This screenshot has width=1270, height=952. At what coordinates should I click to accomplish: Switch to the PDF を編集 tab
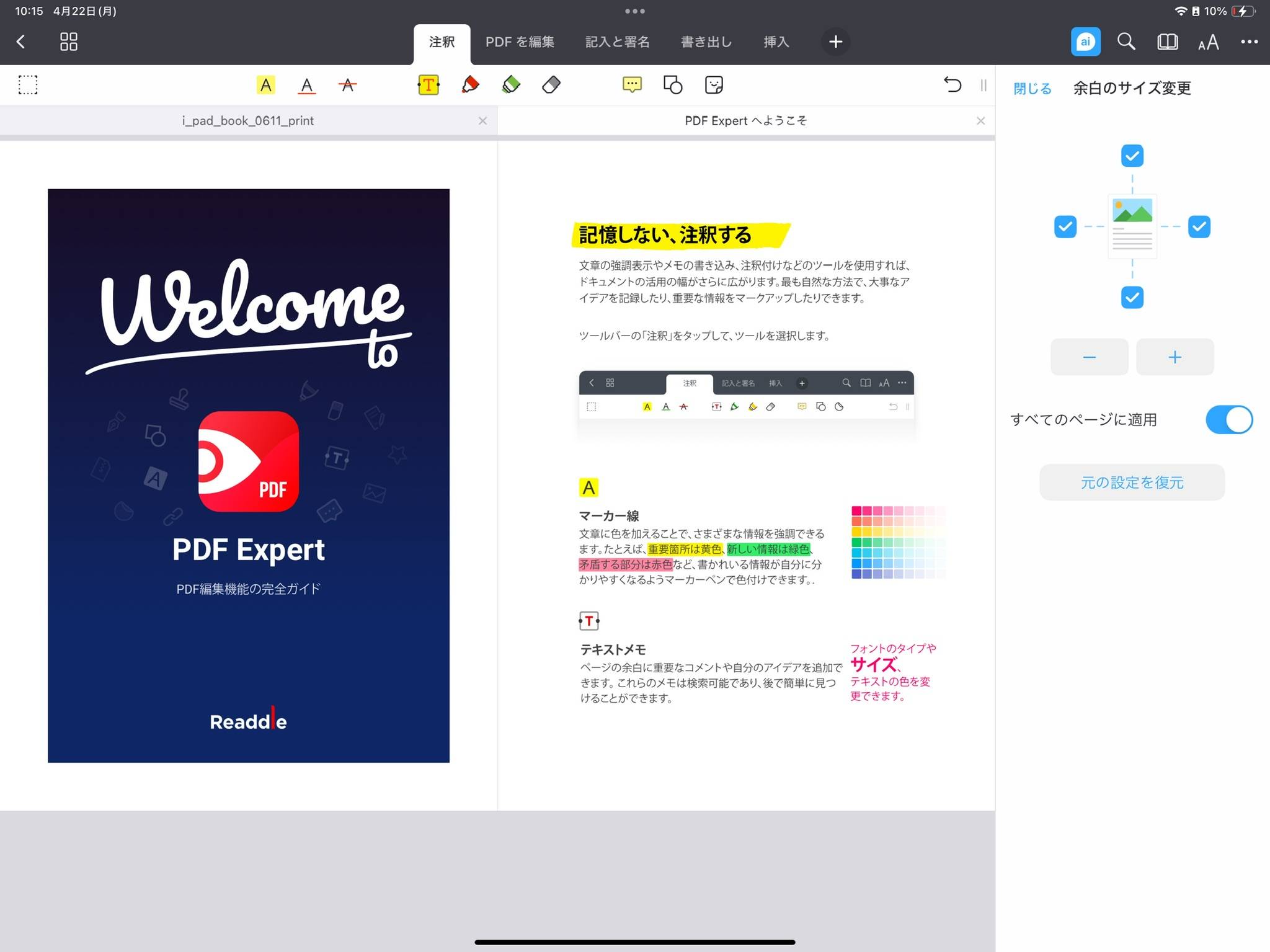tap(520, 42)
